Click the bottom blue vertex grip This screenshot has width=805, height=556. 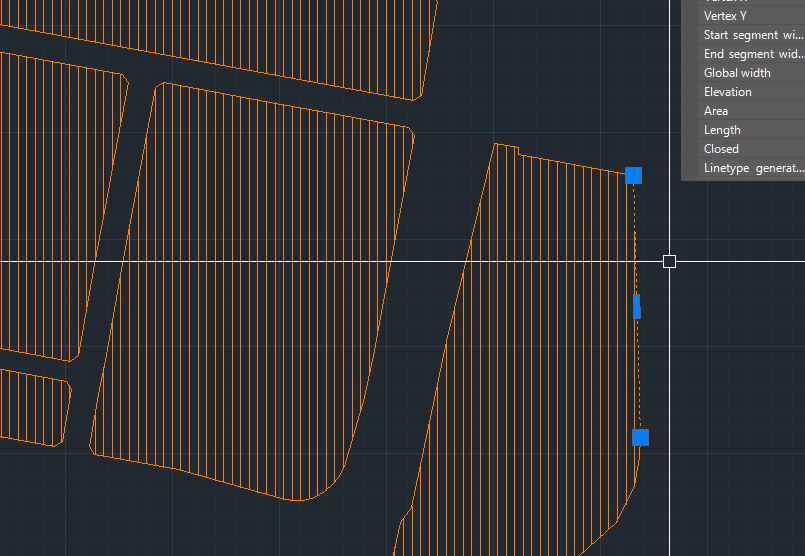click(x=640, y=437)
